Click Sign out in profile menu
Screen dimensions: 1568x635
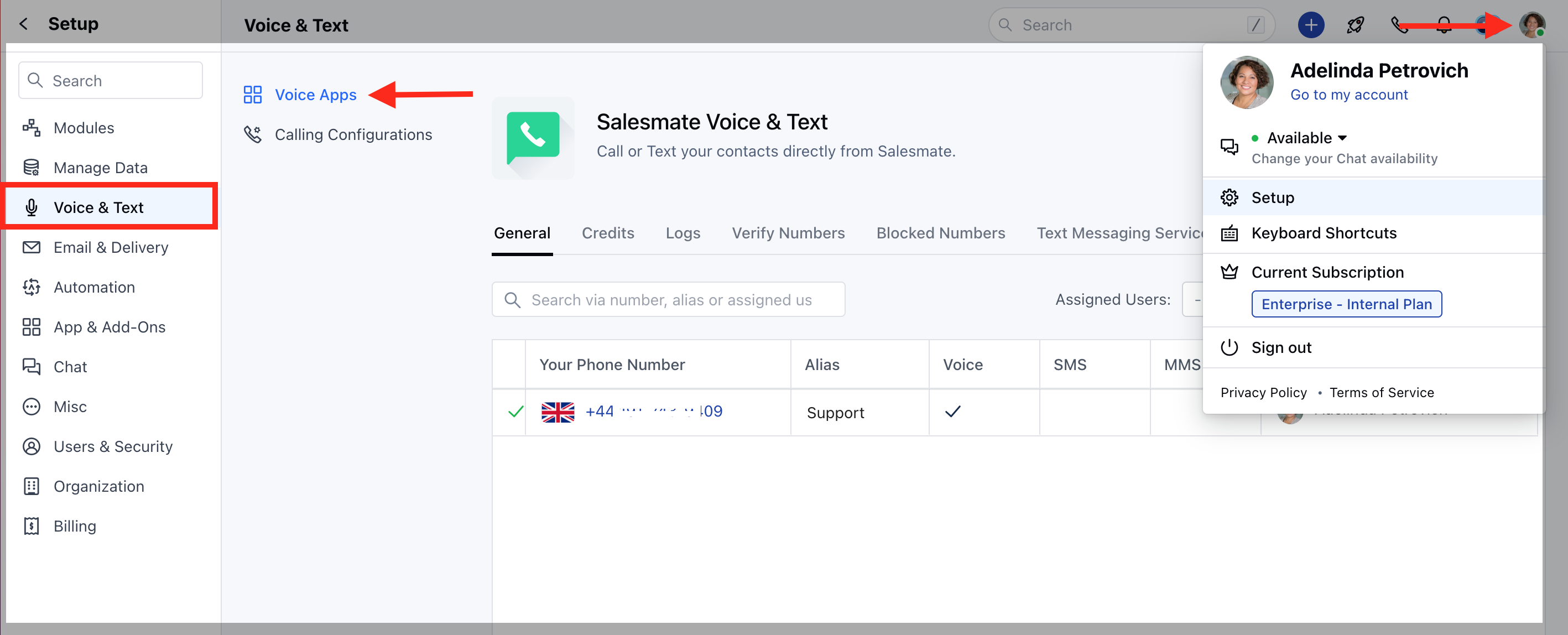pos(1281,347)
